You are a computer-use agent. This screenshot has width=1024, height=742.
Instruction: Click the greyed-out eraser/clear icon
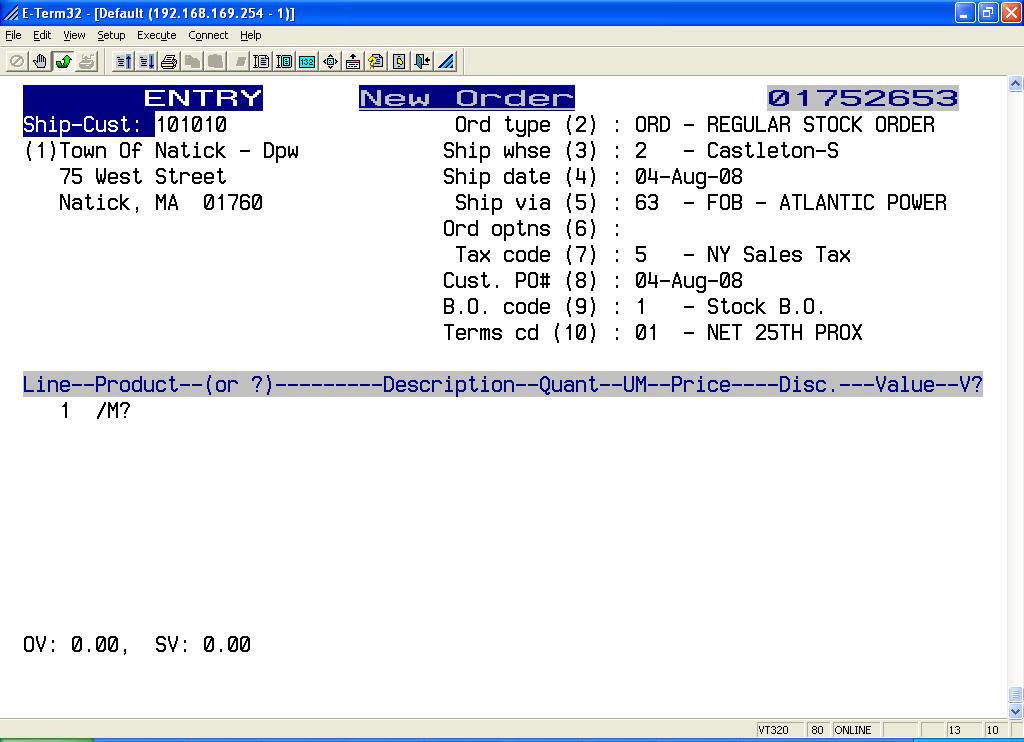239,62
